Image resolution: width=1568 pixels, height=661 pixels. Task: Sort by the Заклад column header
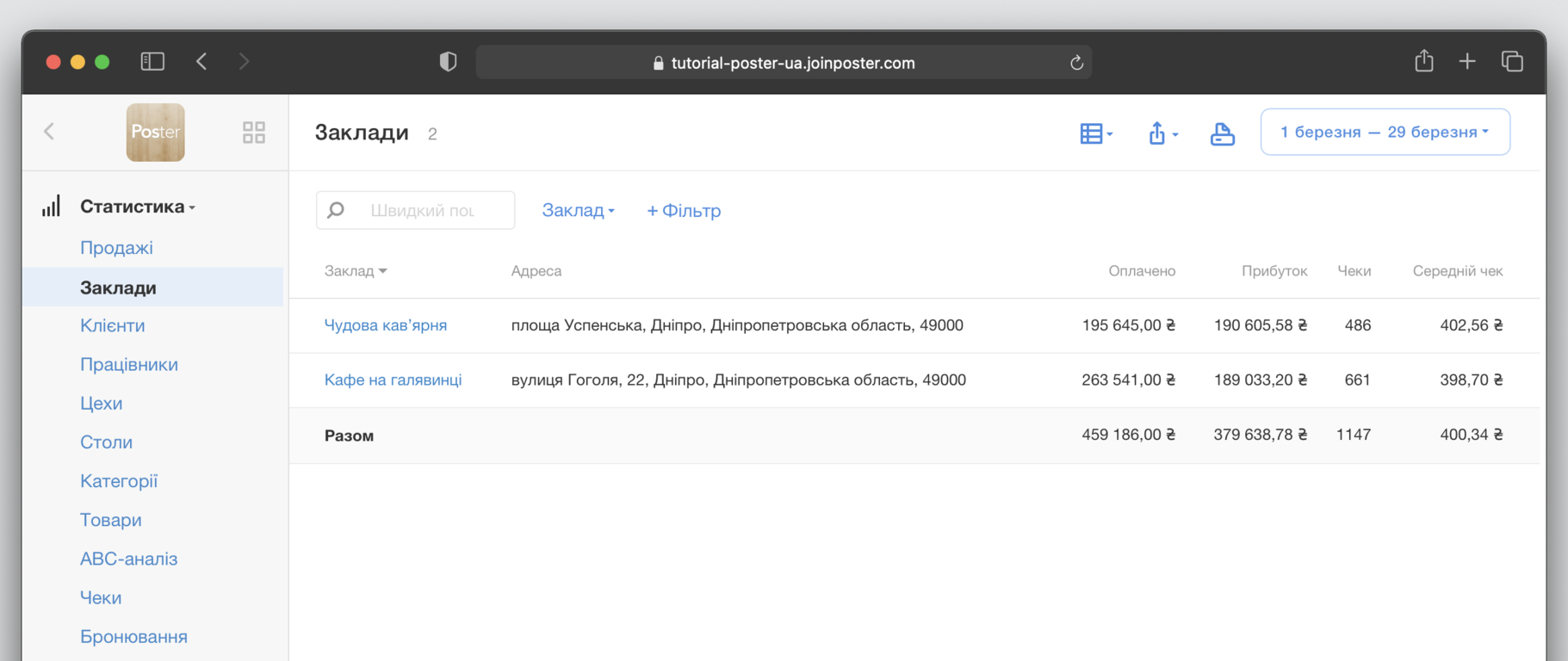tap(356, 271)
